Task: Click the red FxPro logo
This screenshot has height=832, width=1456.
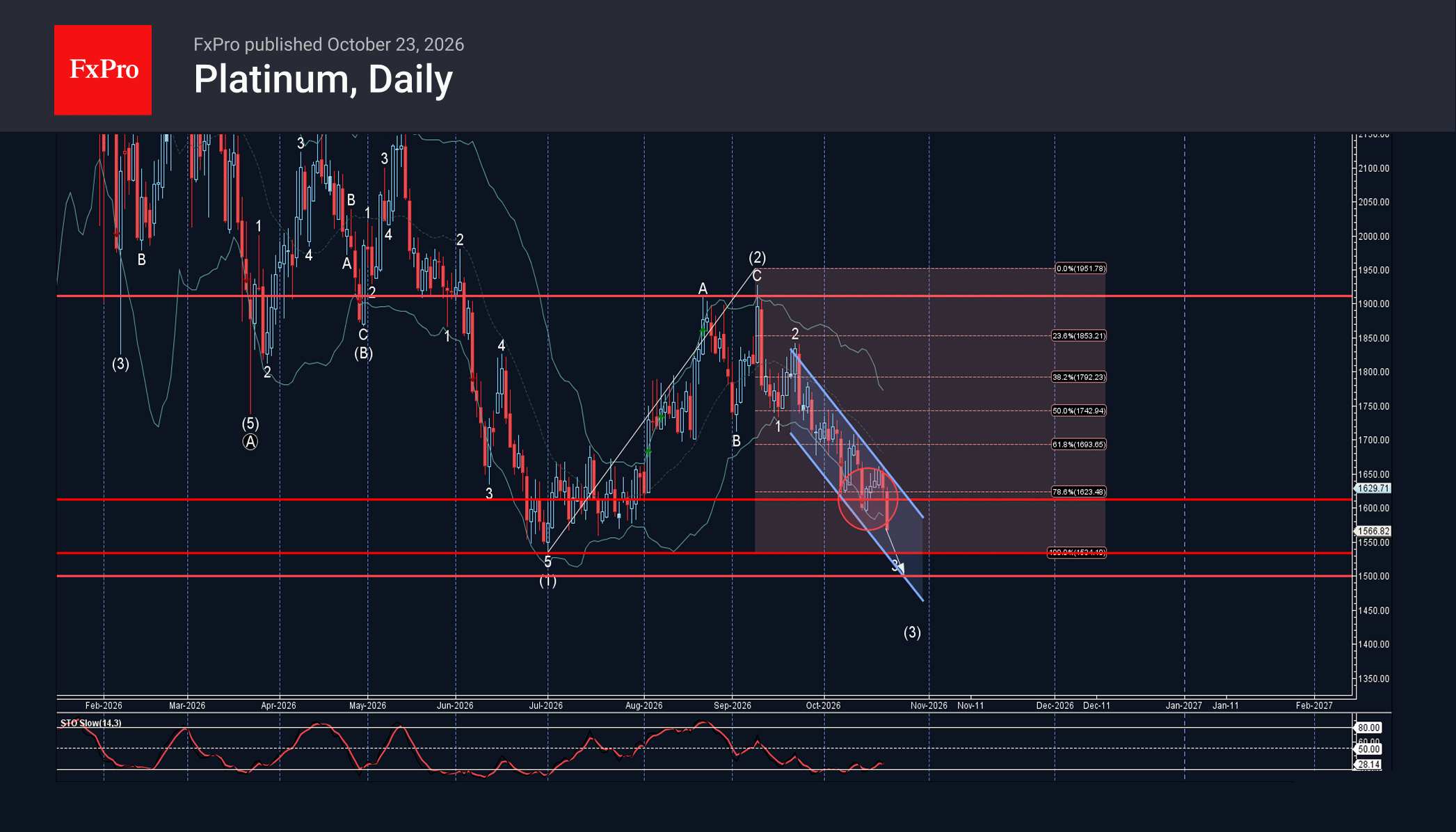Action: coord(103,70)
